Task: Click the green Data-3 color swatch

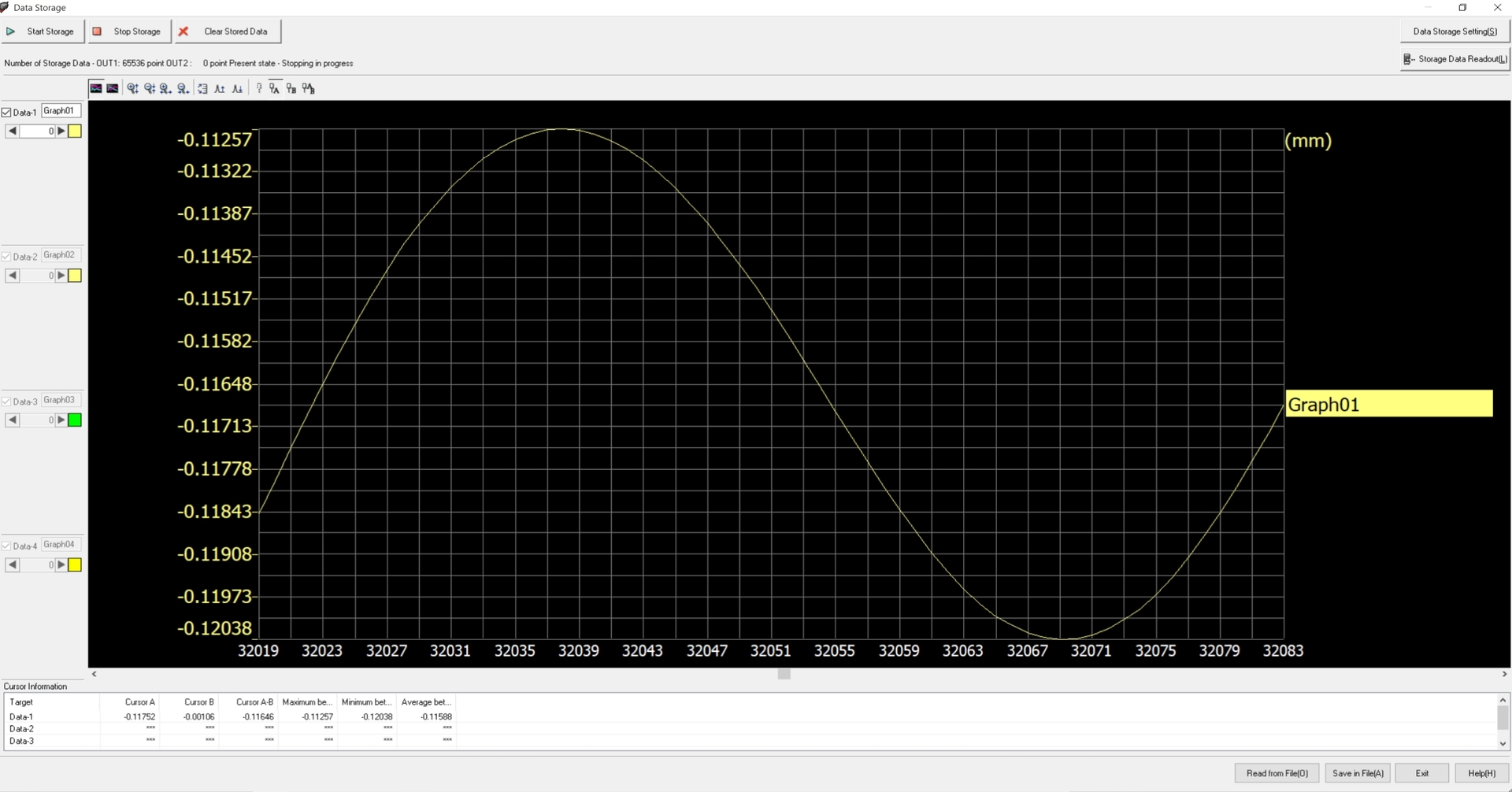Action: [x=75, y=420]
